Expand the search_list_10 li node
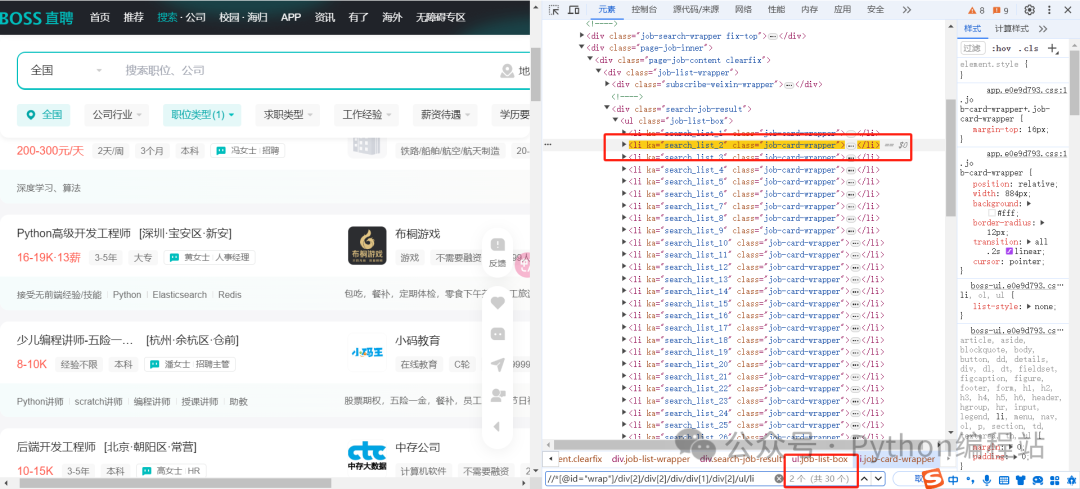The image size is (1080, 489). pos(625,243)
